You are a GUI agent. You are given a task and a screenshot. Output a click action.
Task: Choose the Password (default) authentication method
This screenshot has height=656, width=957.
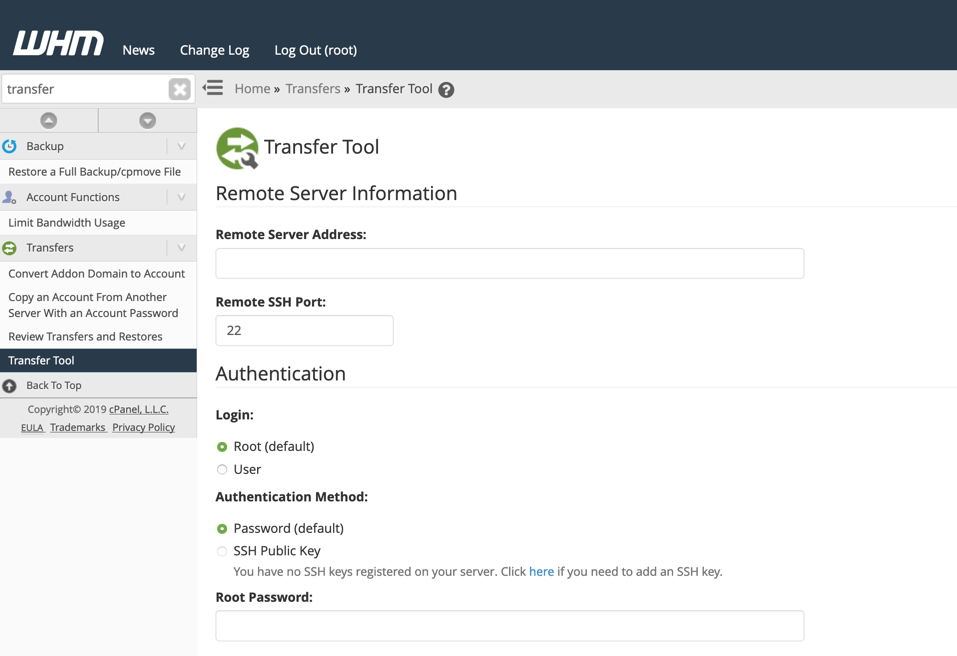point(222,529)
